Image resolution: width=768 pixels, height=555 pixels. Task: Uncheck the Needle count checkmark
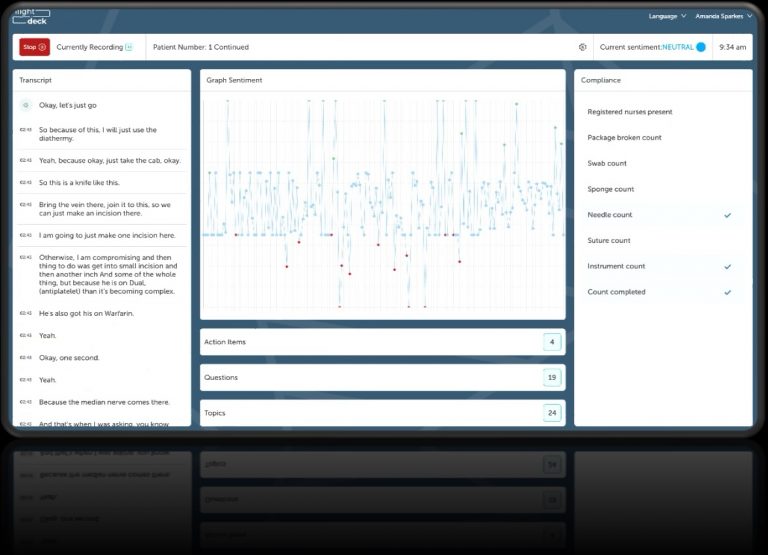click(x=727, y=215)
